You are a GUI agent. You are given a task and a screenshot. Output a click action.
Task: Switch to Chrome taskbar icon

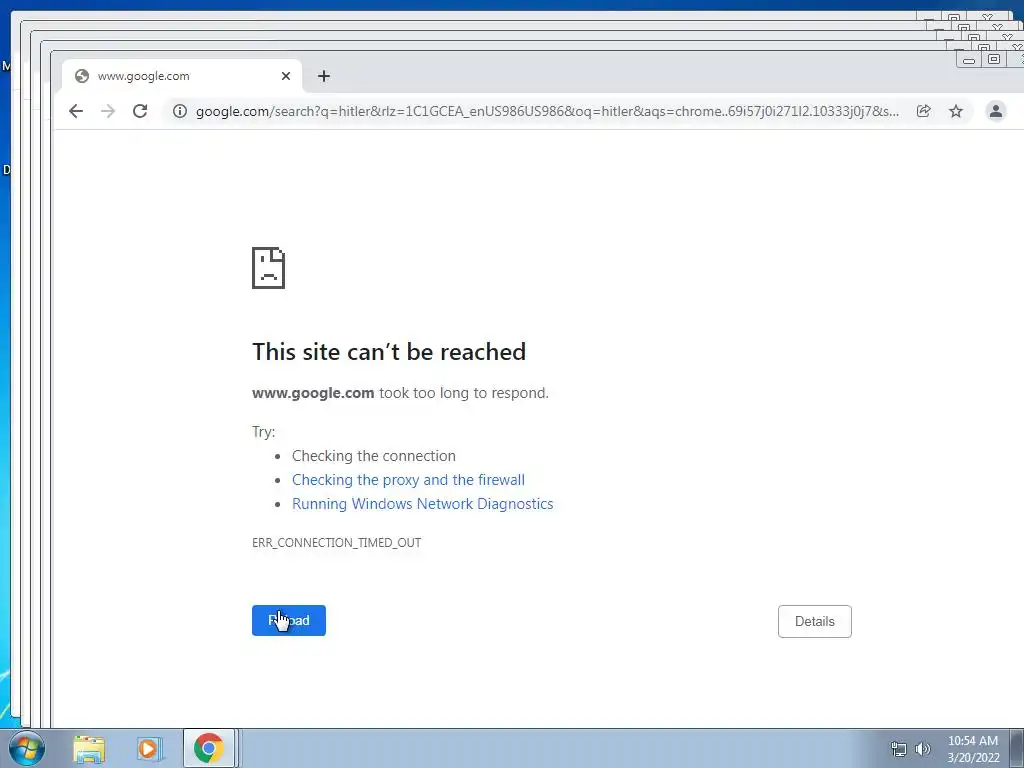(x=208, y=748)
